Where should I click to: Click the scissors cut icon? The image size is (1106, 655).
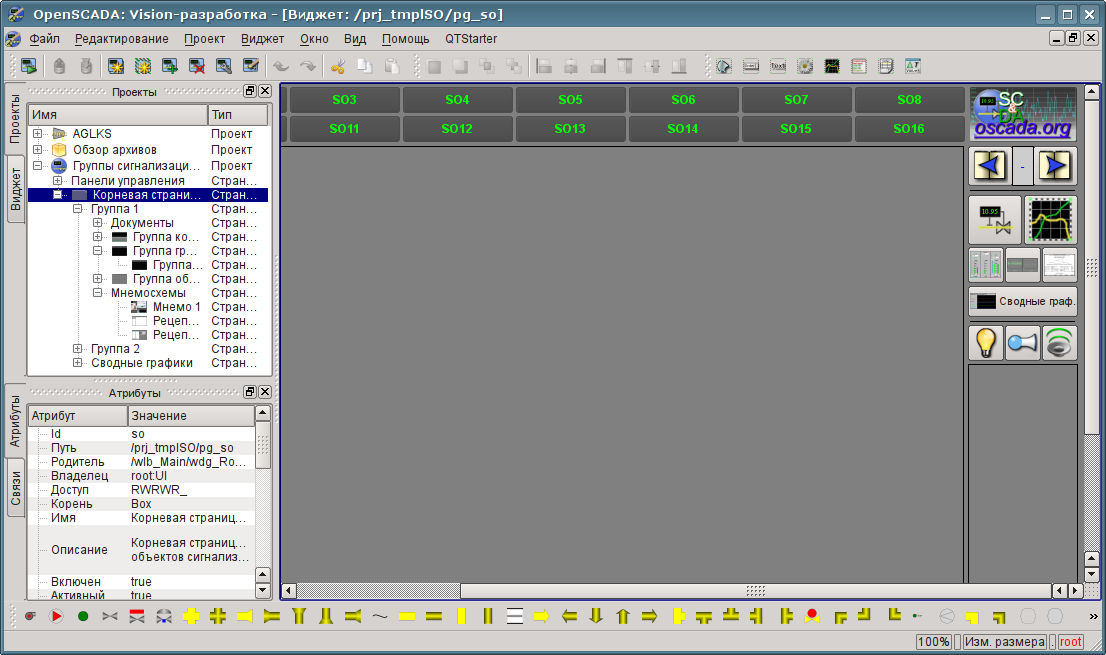pyautogui.click(x=338, y=67)
